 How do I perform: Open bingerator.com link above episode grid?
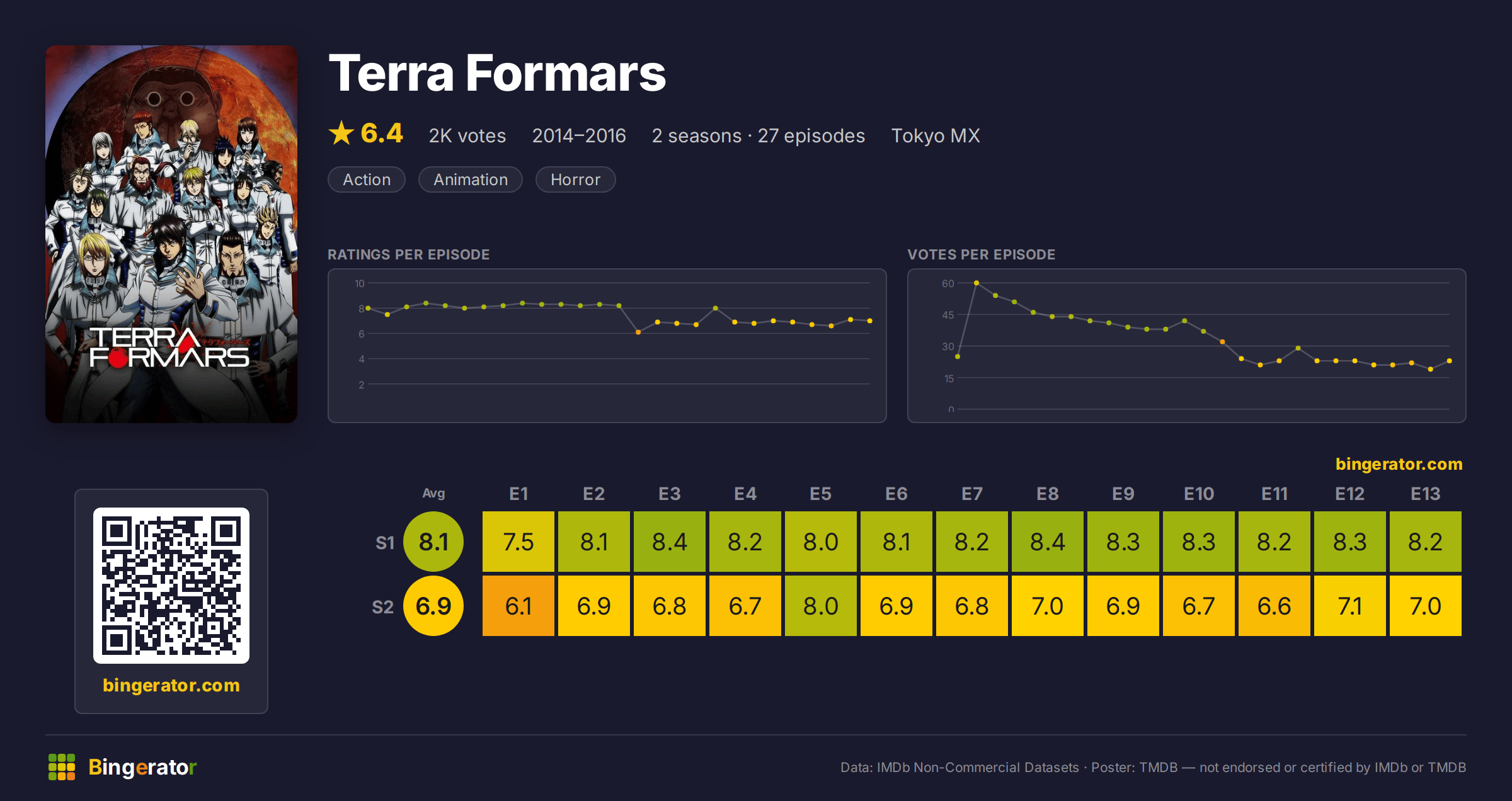1399,464
